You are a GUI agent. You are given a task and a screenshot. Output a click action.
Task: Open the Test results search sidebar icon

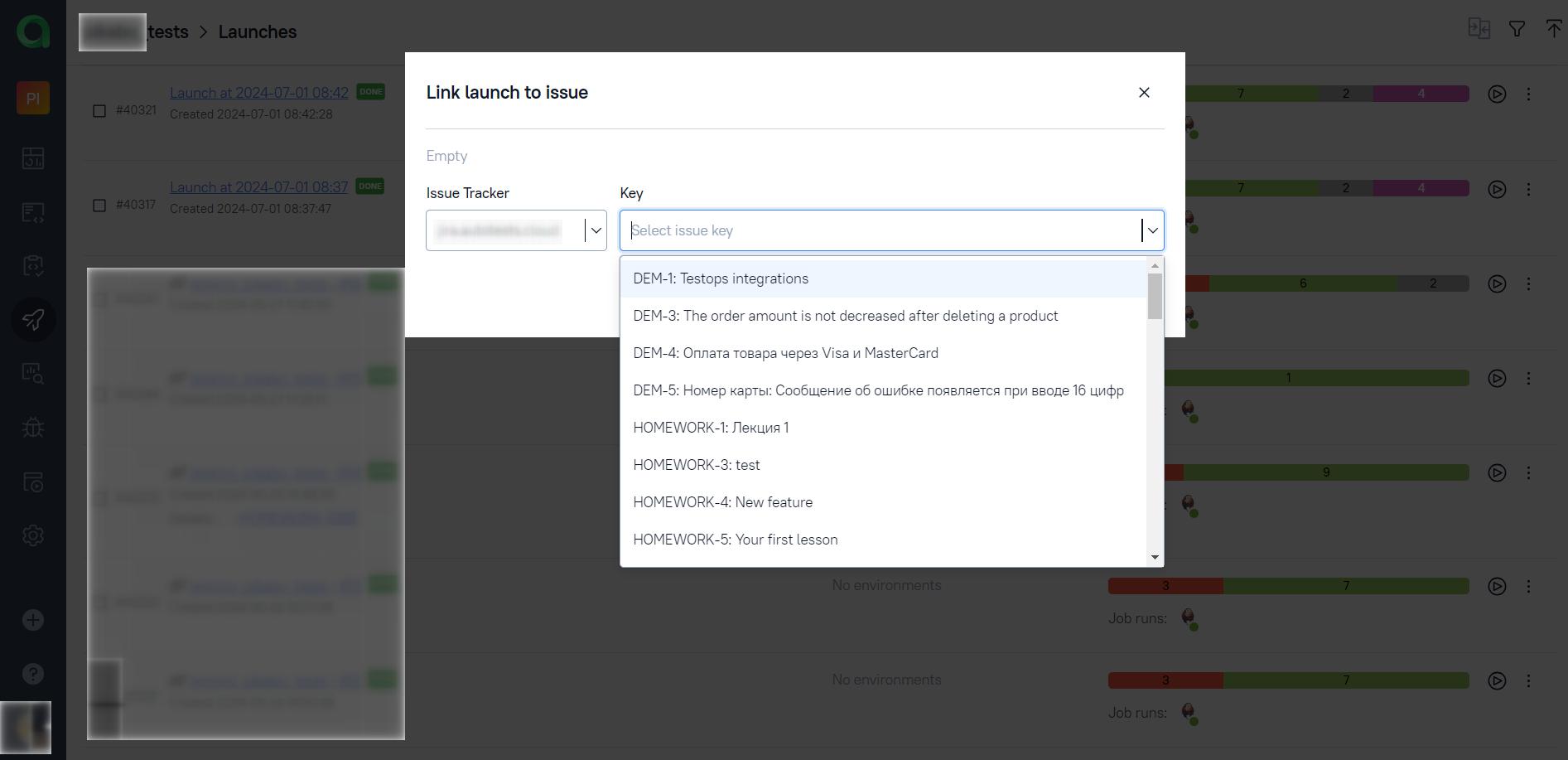[33, 373]
